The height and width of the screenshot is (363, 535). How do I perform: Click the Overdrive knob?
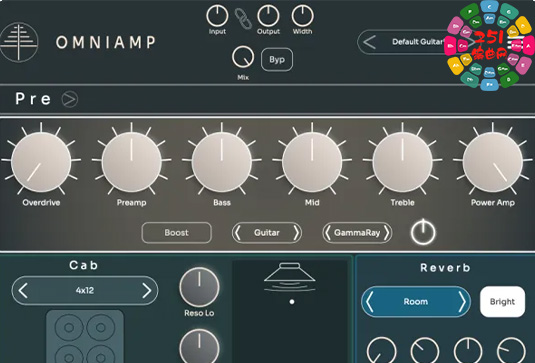[41, 162]
